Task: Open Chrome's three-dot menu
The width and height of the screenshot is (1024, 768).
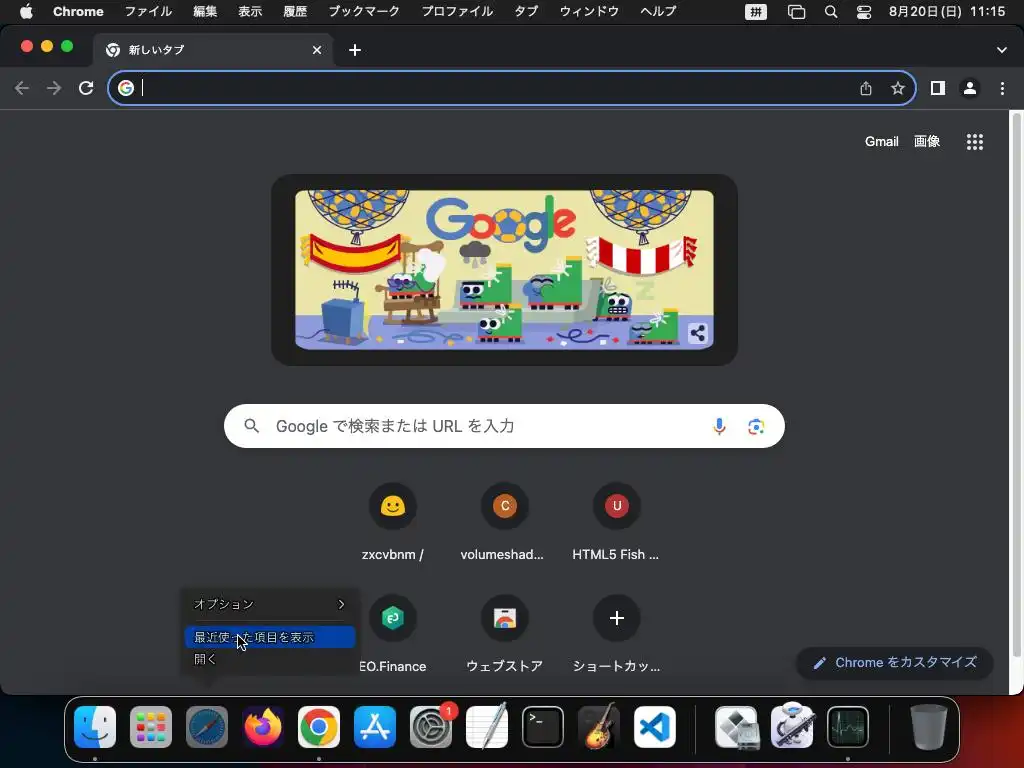Action: click(x=1002, y=88)
